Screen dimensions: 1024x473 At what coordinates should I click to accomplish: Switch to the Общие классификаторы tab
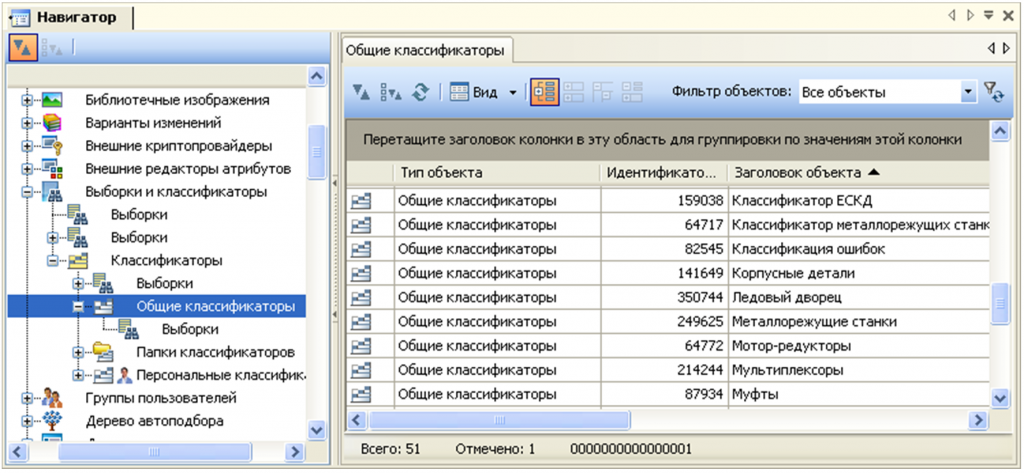click(425, 48)
